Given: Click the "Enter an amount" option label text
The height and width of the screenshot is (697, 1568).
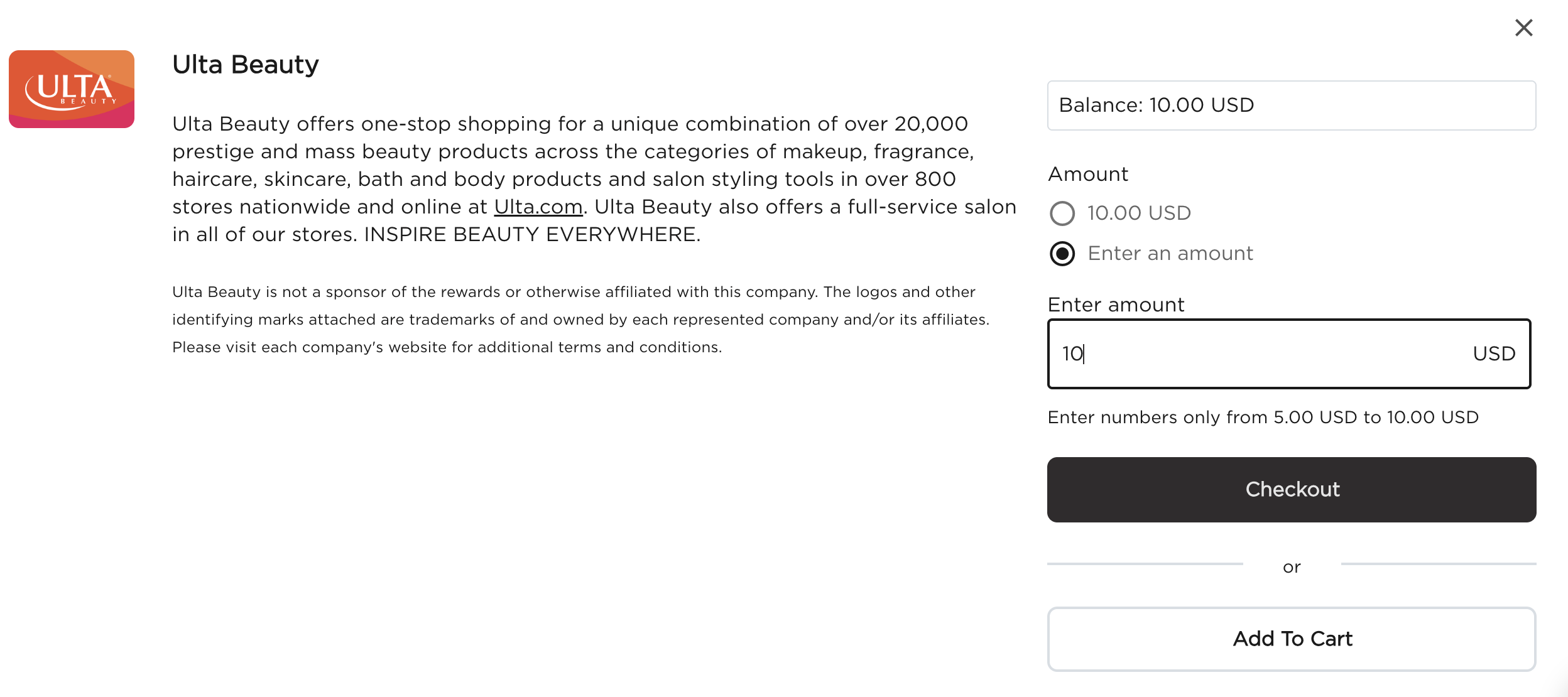Looking at the screenshot, I should click(1170, 254).
